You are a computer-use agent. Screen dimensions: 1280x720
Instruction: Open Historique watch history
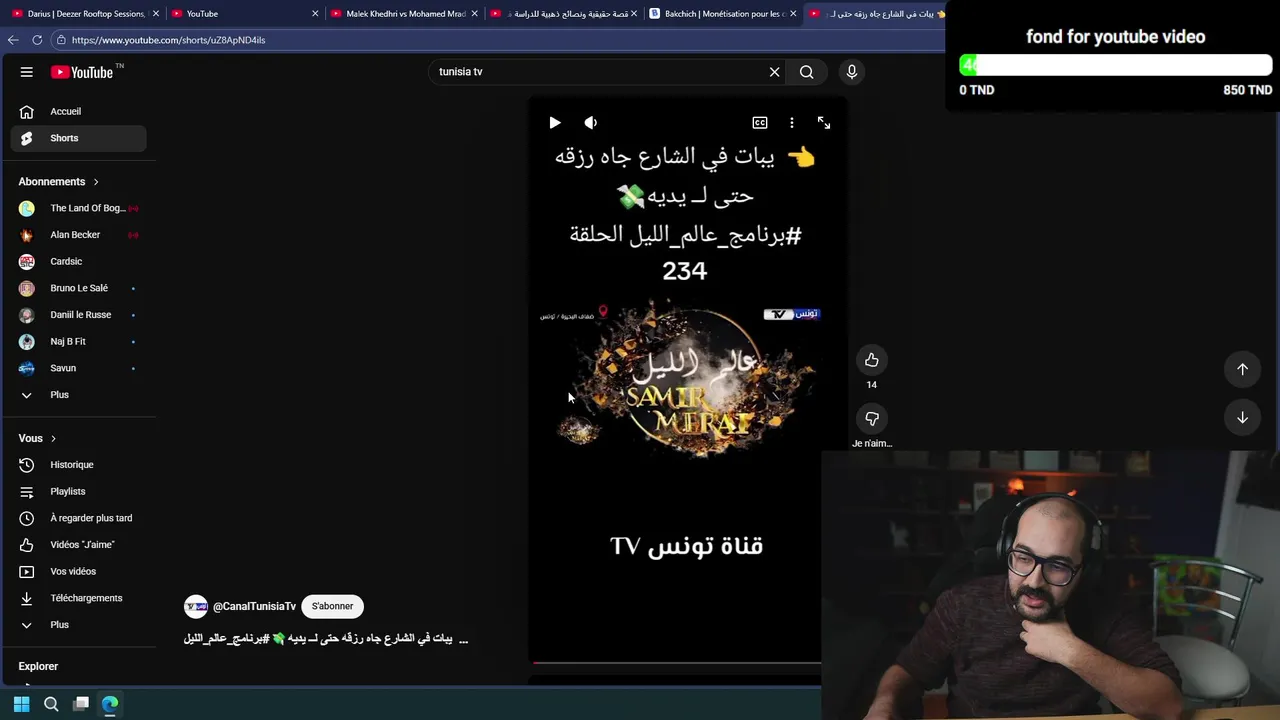click(78, 465)
